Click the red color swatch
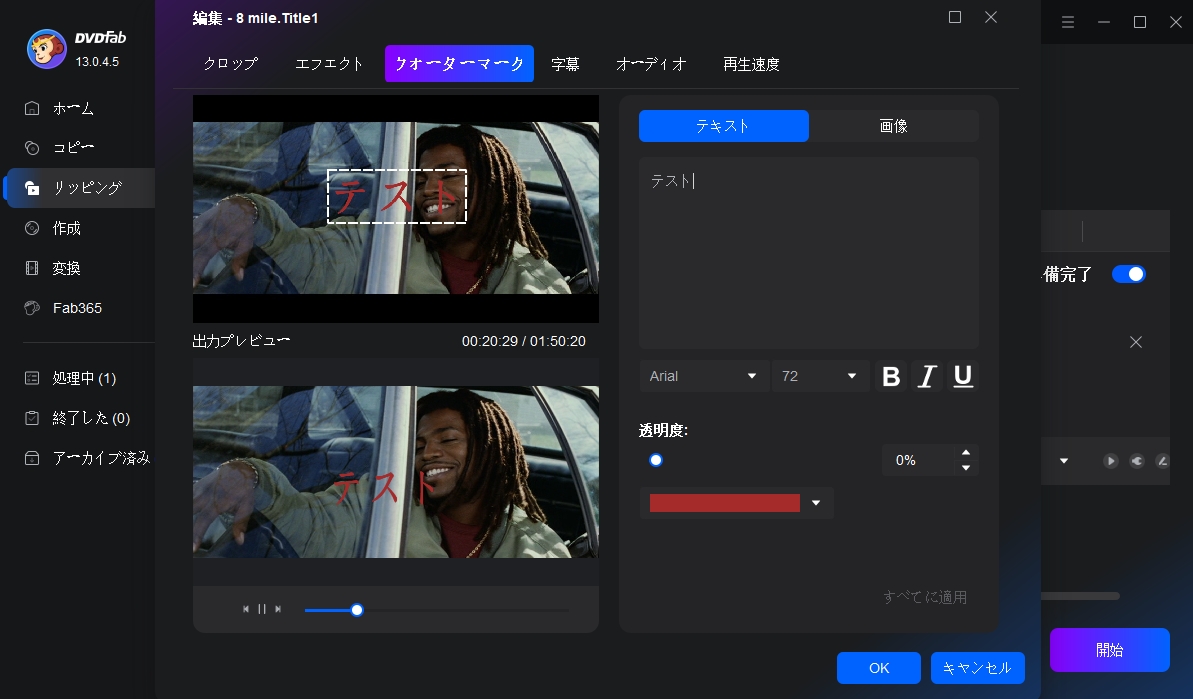 tap(724, 503)
